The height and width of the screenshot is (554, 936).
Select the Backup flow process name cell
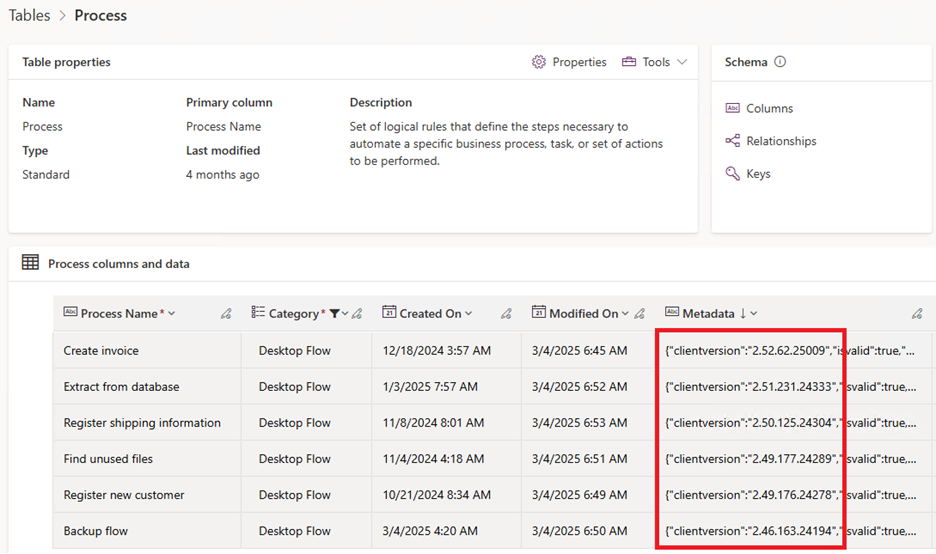tap(96, 531)
